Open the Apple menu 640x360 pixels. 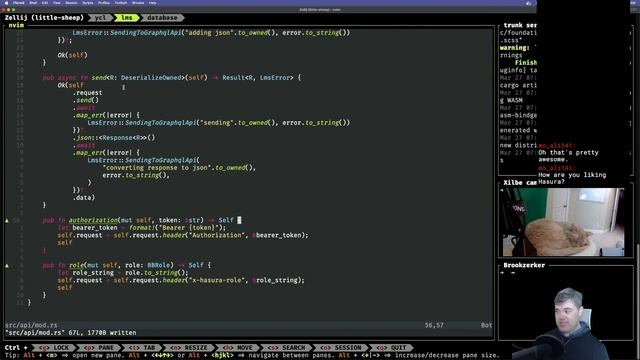tap(6, 2)
